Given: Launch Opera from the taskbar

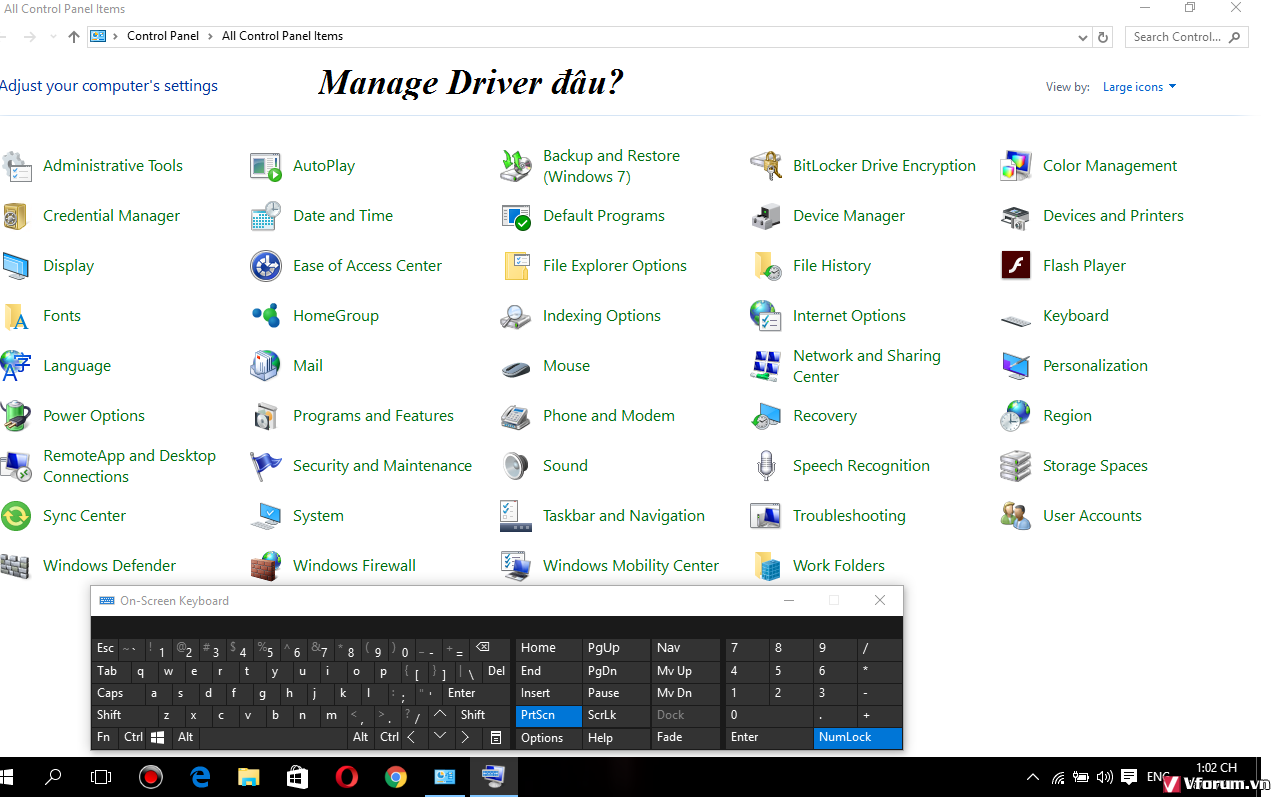Looking at the screenshot, I should point(346,777).
